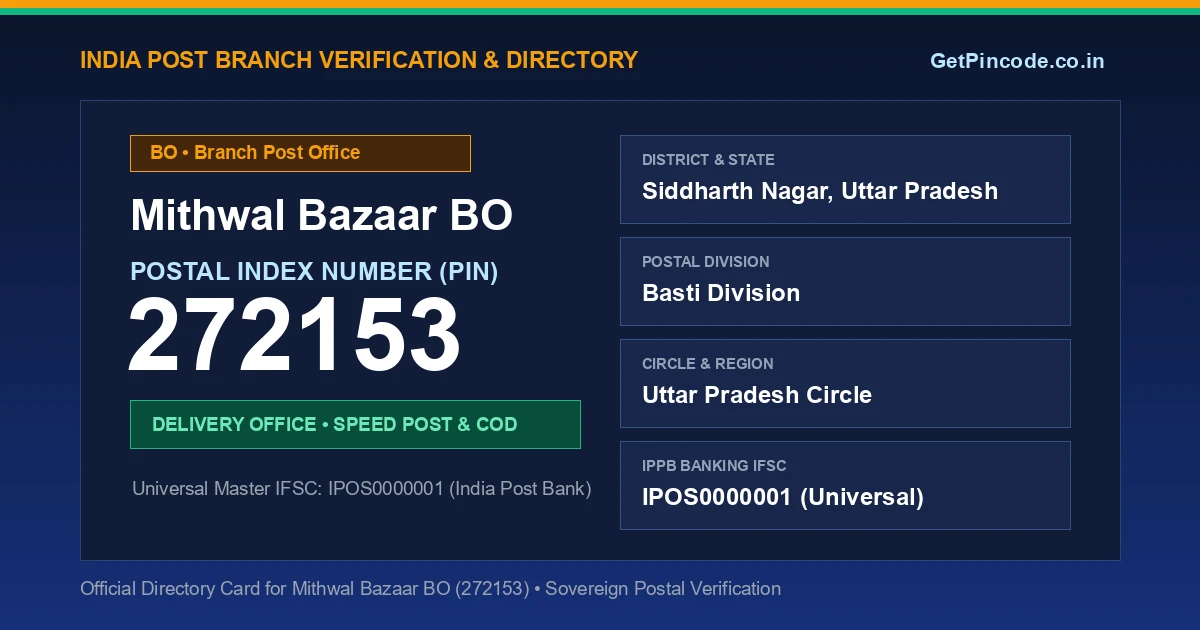The width and height of the screenshot is (1200, 630).
Task: Click the GetPincode.co.in site link
Action: click(1017, 61)
